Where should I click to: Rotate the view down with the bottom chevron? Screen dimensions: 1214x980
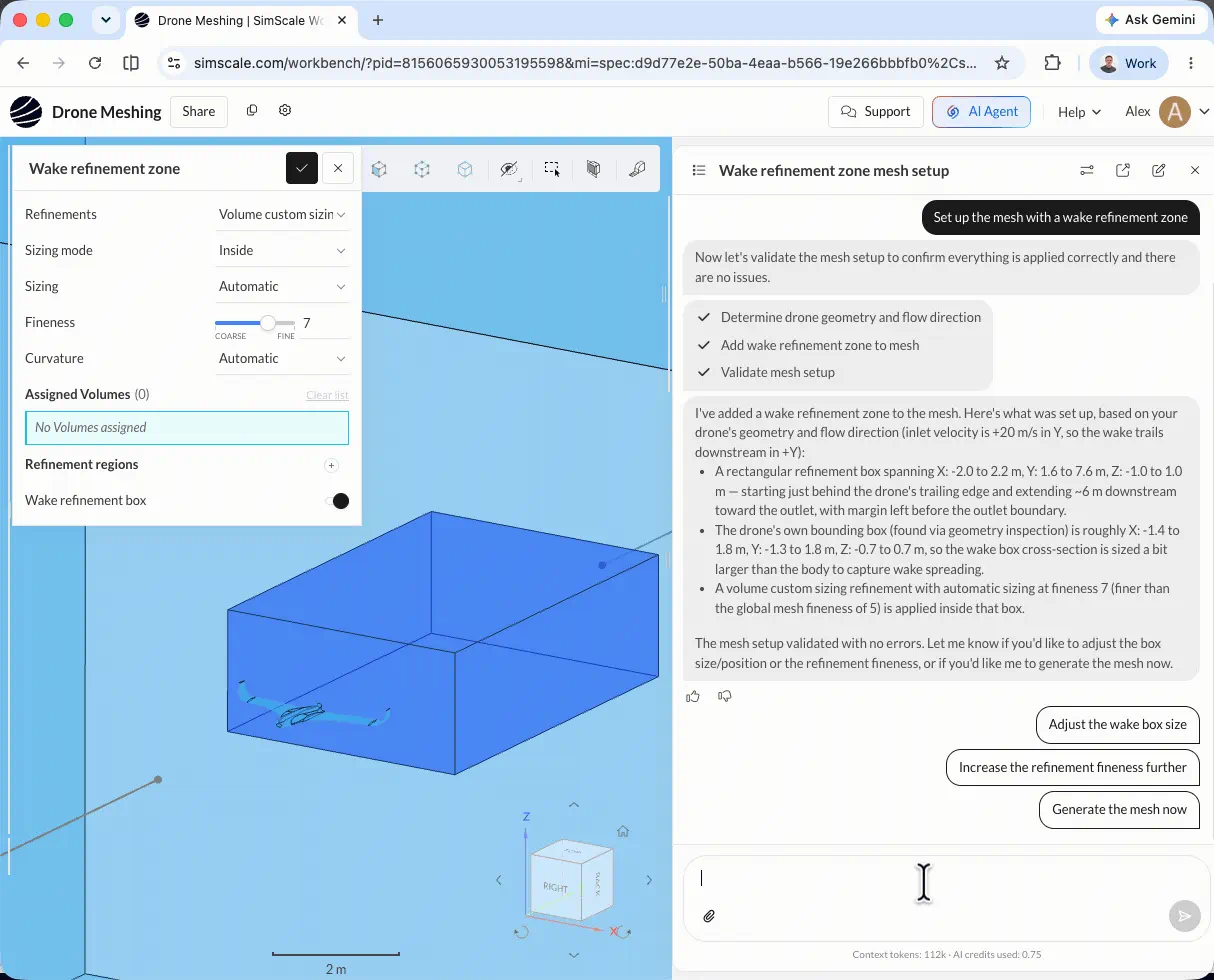coord(574,955)
